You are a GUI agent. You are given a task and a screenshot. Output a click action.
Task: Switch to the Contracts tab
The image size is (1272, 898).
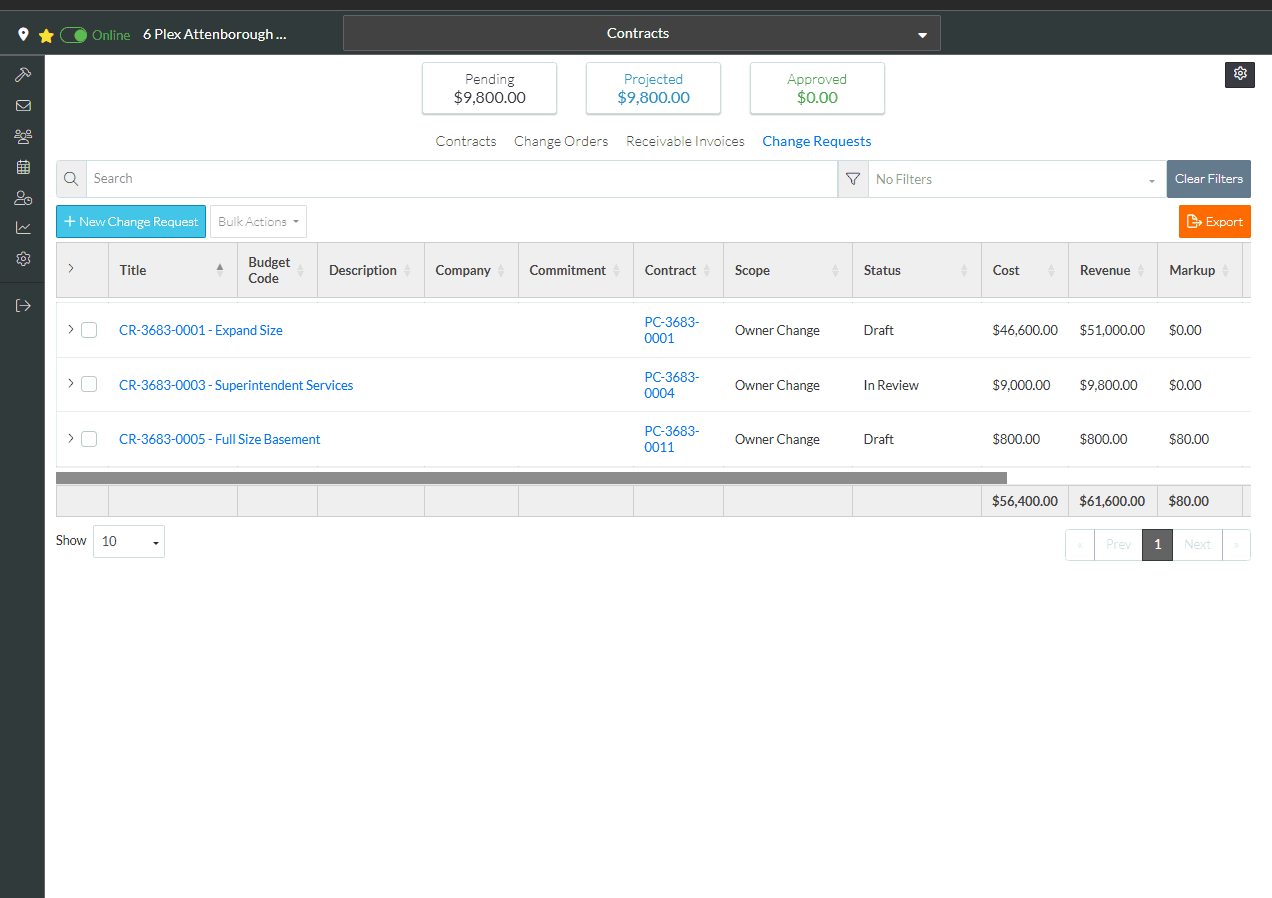[466, 141]
